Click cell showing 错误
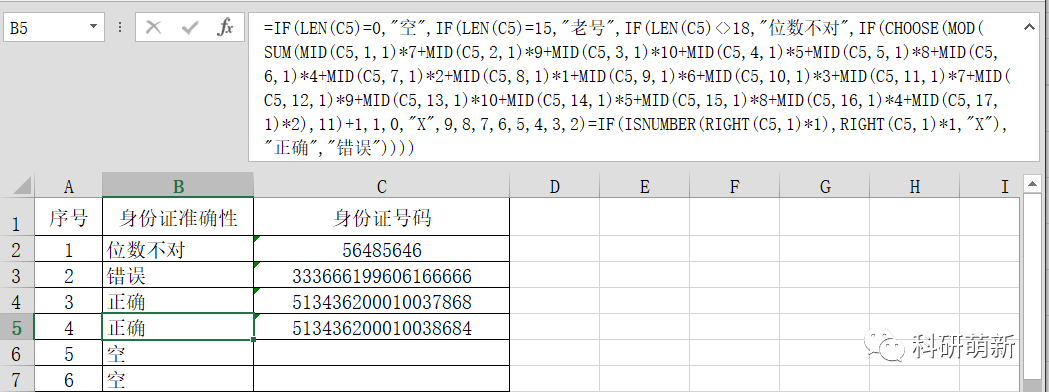Image resolution: width=1049 pixels, height=392 pixels. pos(178,275)
